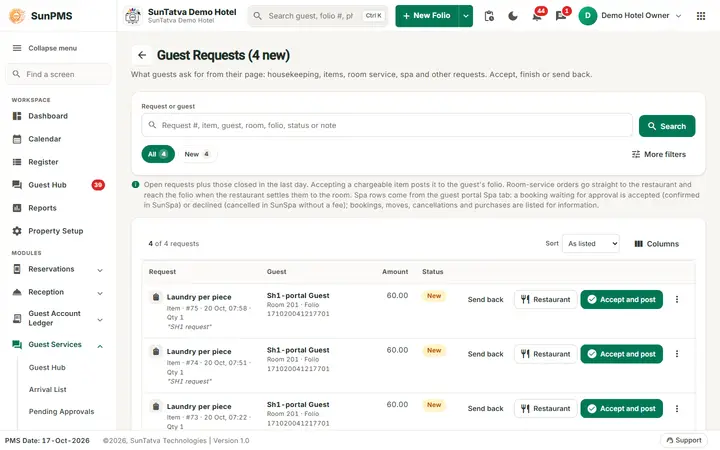Click the Demo Hotel Owner avatar

587,16
